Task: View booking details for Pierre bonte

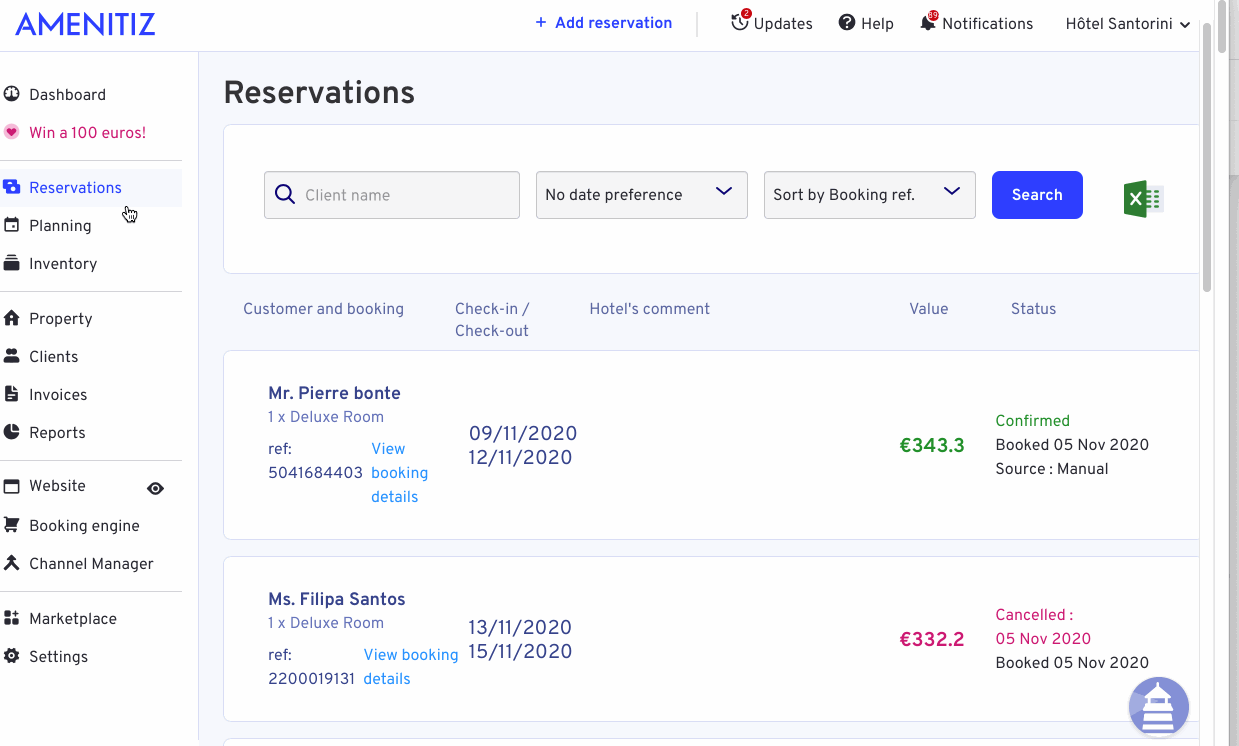Action: click(x=399, y=473)
